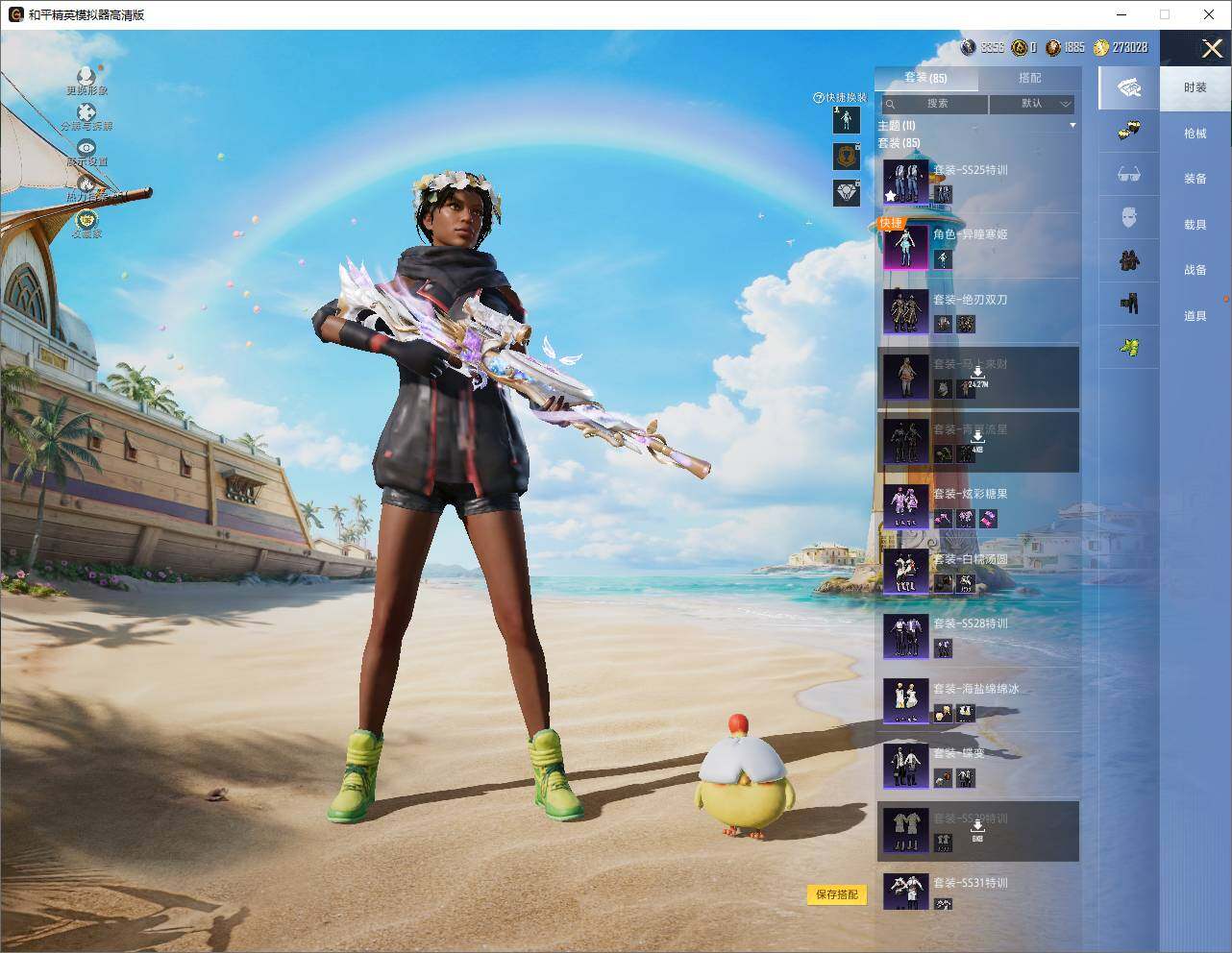This screenshot has width=1232, height=953.
Task: Close the wardrobe with the X button
Action: (1212, 48)
